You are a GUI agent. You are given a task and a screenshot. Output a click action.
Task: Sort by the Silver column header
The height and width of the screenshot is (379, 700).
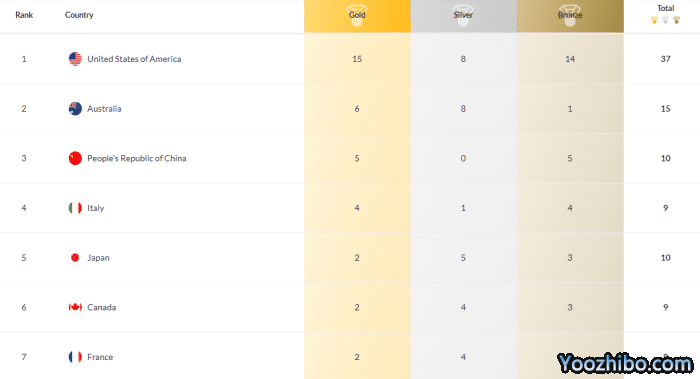[463, 16]
